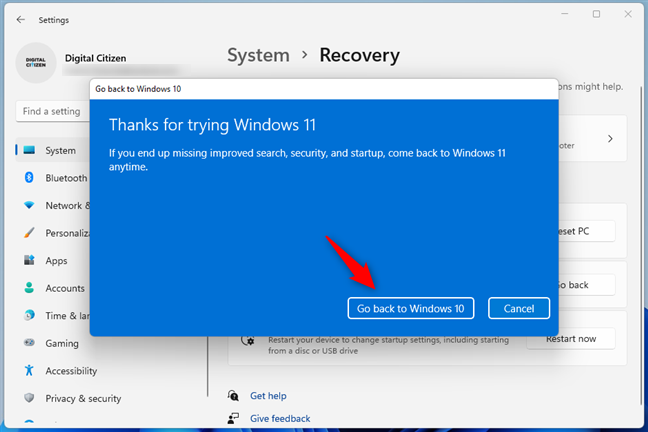The image size is (648, 432).
Task: Click the Accounts person icon
Action: pos(29,288)
